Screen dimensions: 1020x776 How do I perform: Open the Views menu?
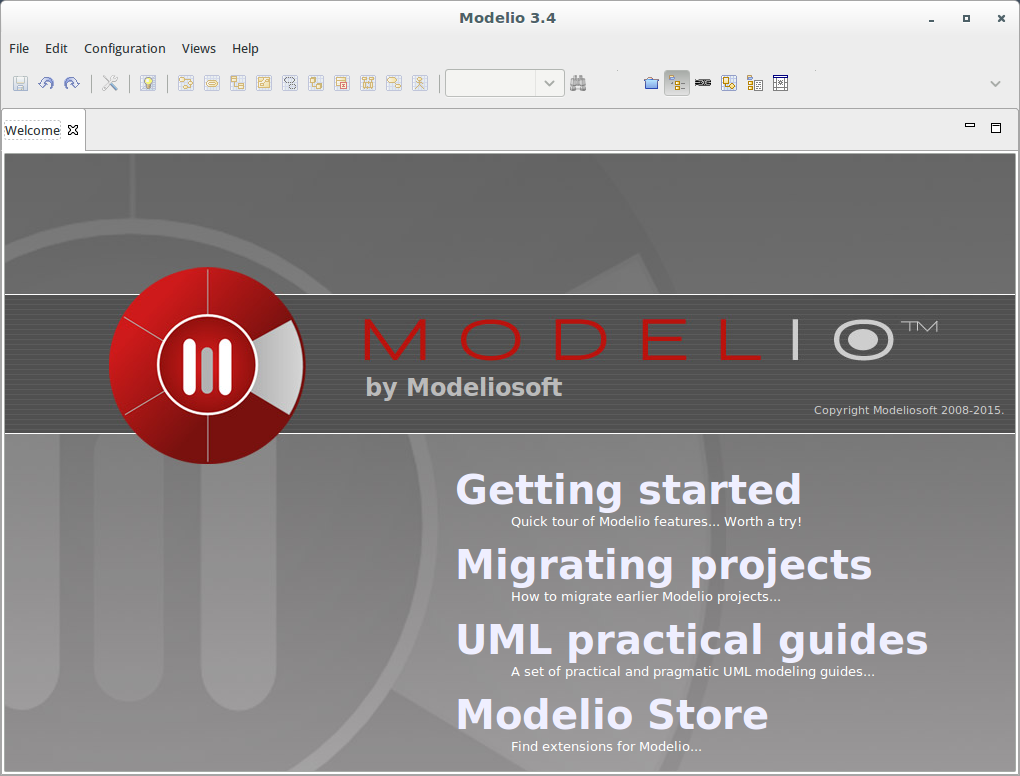point(198,49)
